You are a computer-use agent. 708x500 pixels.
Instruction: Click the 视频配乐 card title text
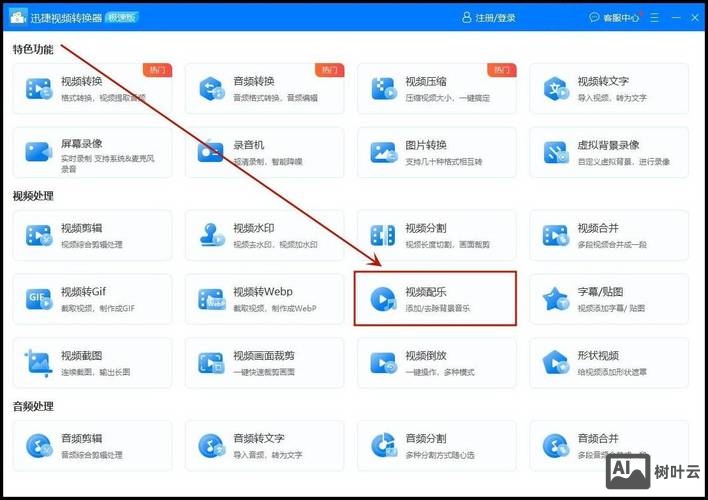(x=426, y=292)
